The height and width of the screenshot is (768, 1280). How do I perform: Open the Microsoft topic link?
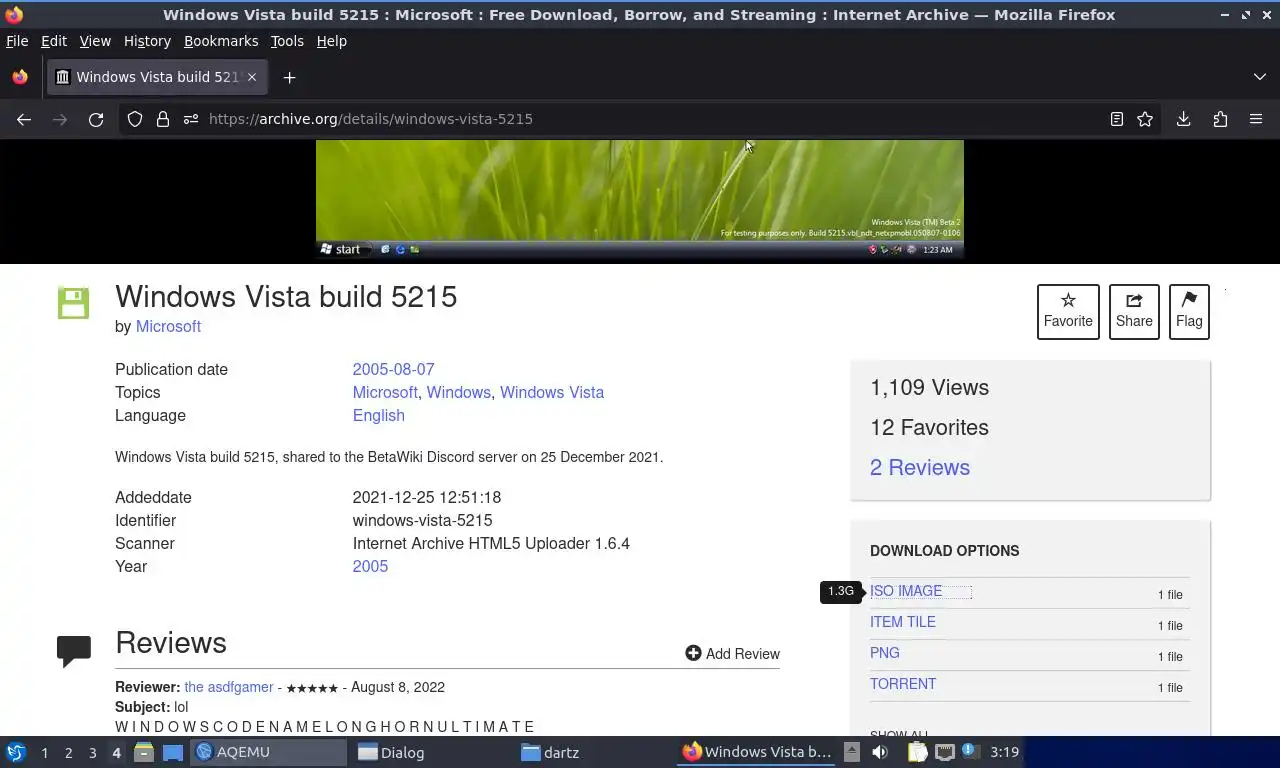coord(385,393)
